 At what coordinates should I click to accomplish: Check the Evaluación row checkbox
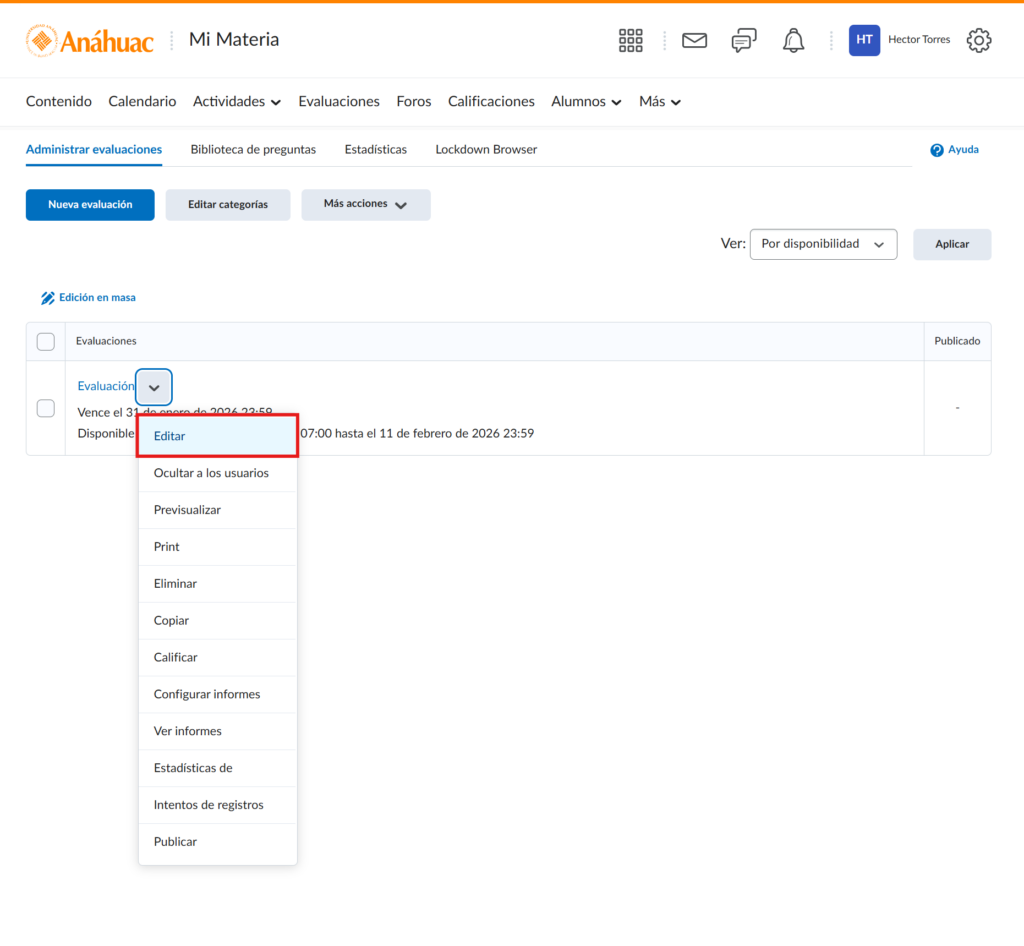(46, 408)
